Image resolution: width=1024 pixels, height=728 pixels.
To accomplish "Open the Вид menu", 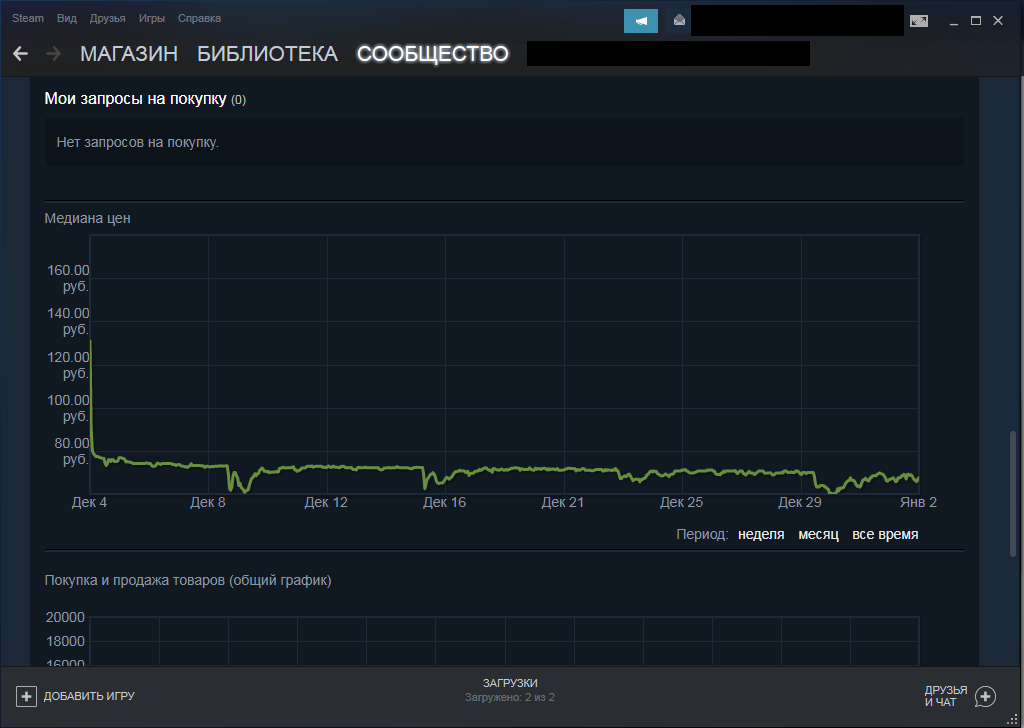I will [x=67, y=18].
